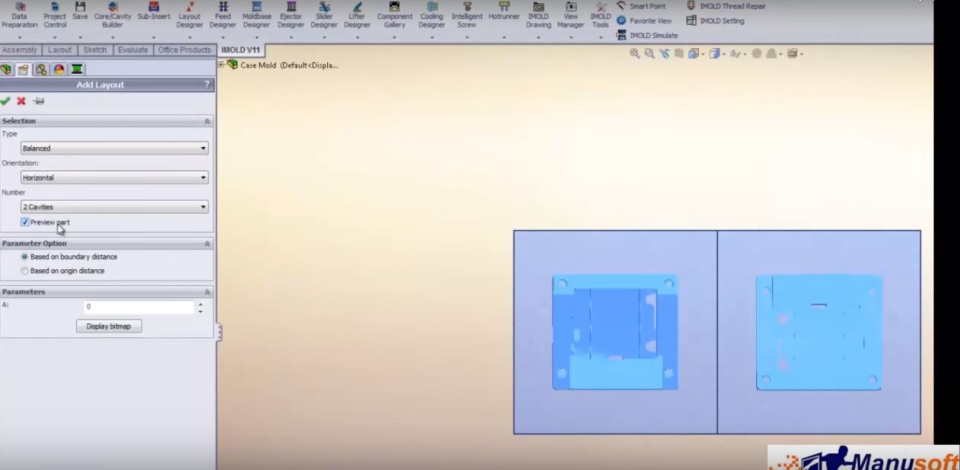The height and width of the screenshot is (470, 960).
Task: Launch the Core/Cavity Builder
Action: (113, 15)
